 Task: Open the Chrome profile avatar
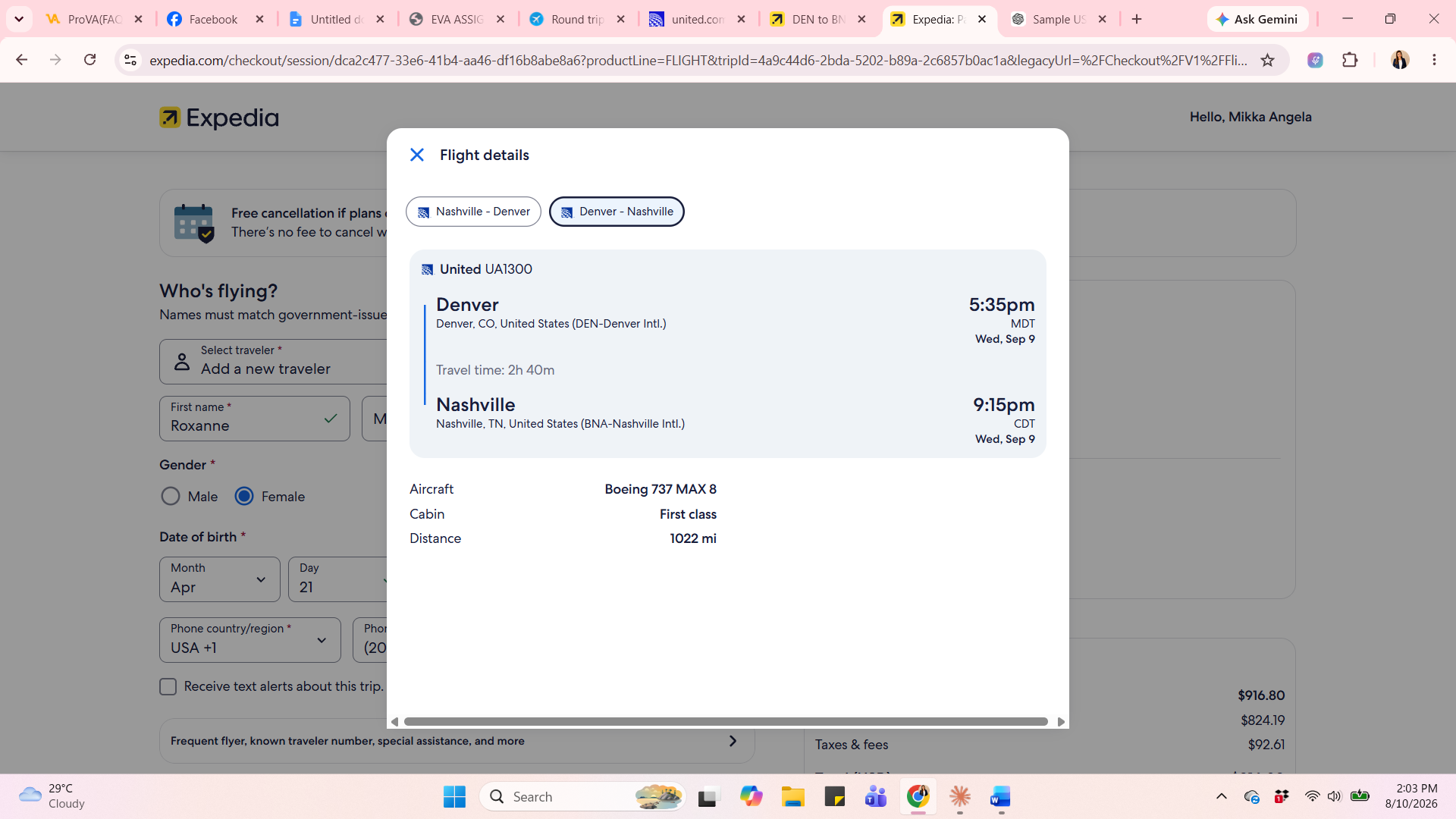point(1400,60)
